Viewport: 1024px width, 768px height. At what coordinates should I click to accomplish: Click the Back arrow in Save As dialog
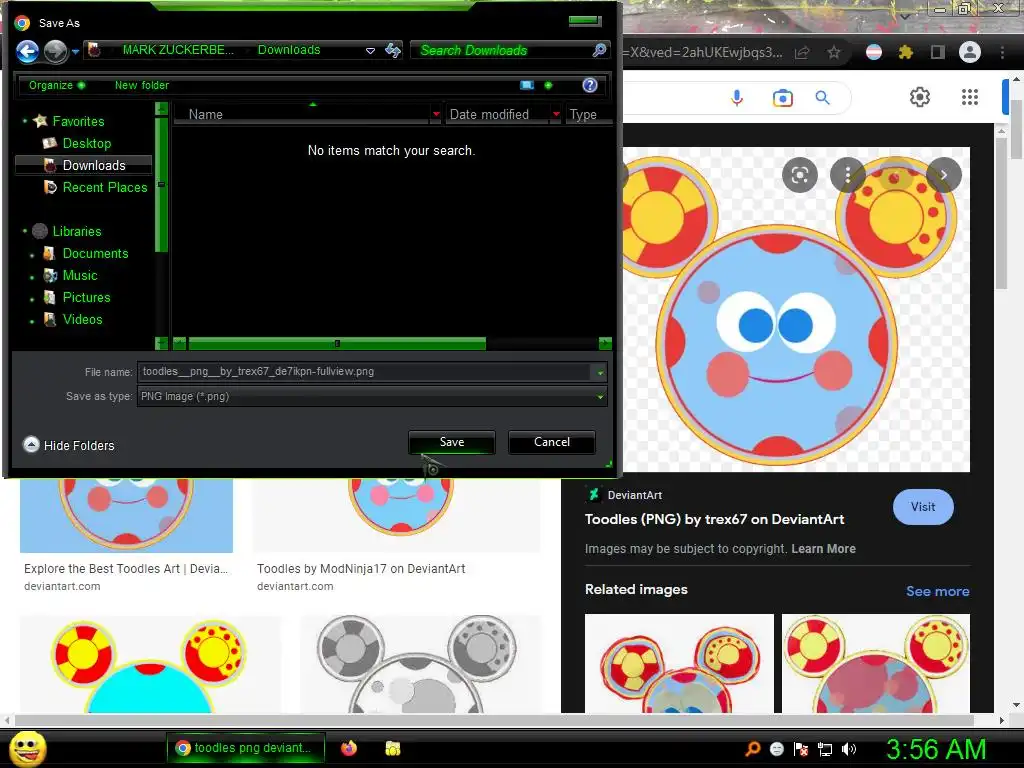27,51
